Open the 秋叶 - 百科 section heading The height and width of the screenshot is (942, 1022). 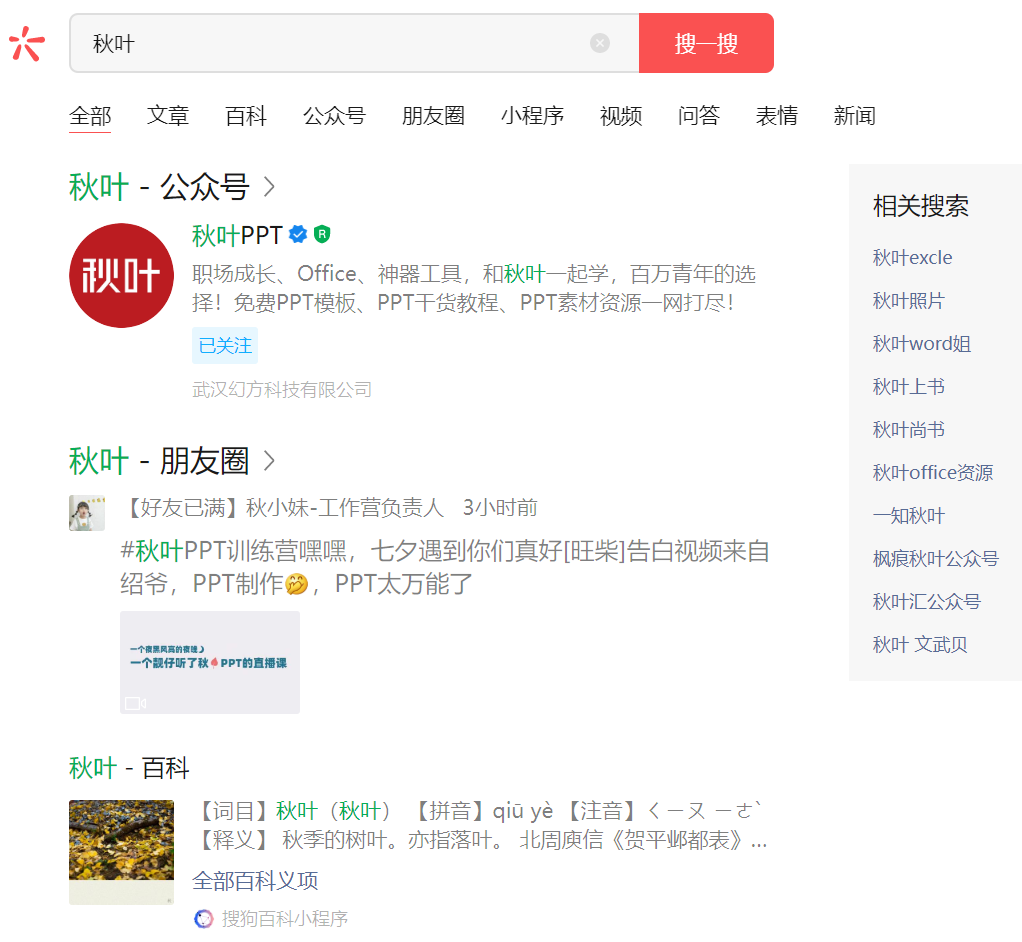[129, 768]
